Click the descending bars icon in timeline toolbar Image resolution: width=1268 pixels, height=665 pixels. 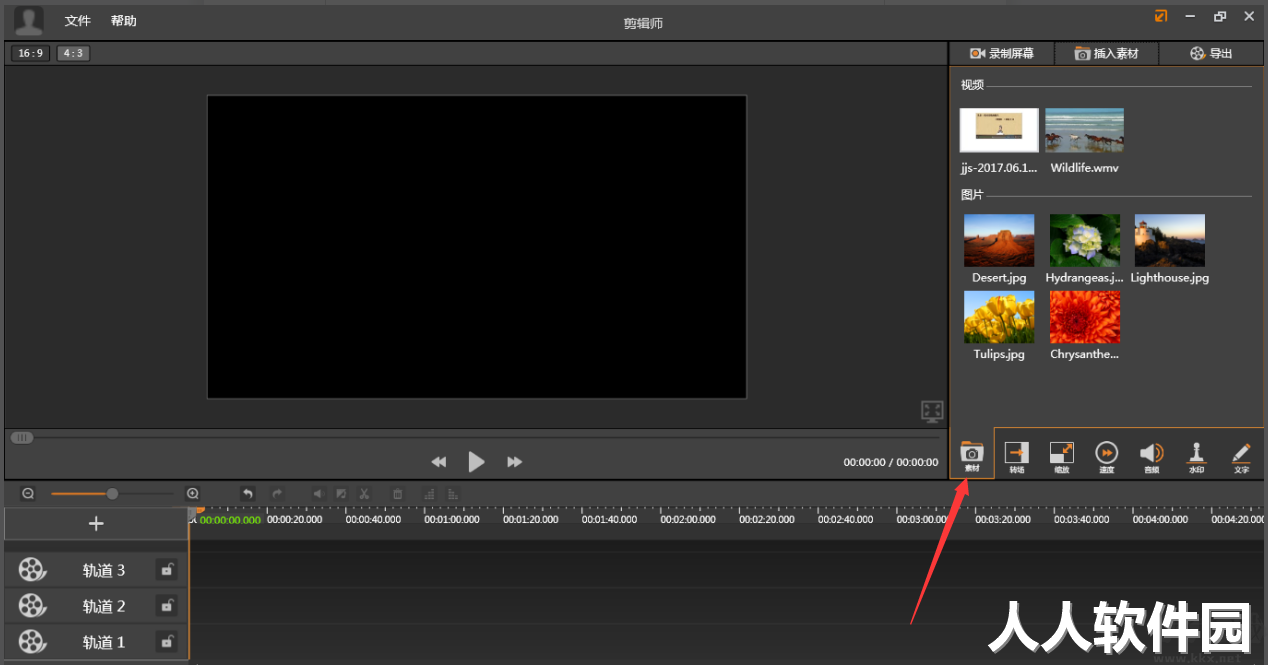point(453,493)
